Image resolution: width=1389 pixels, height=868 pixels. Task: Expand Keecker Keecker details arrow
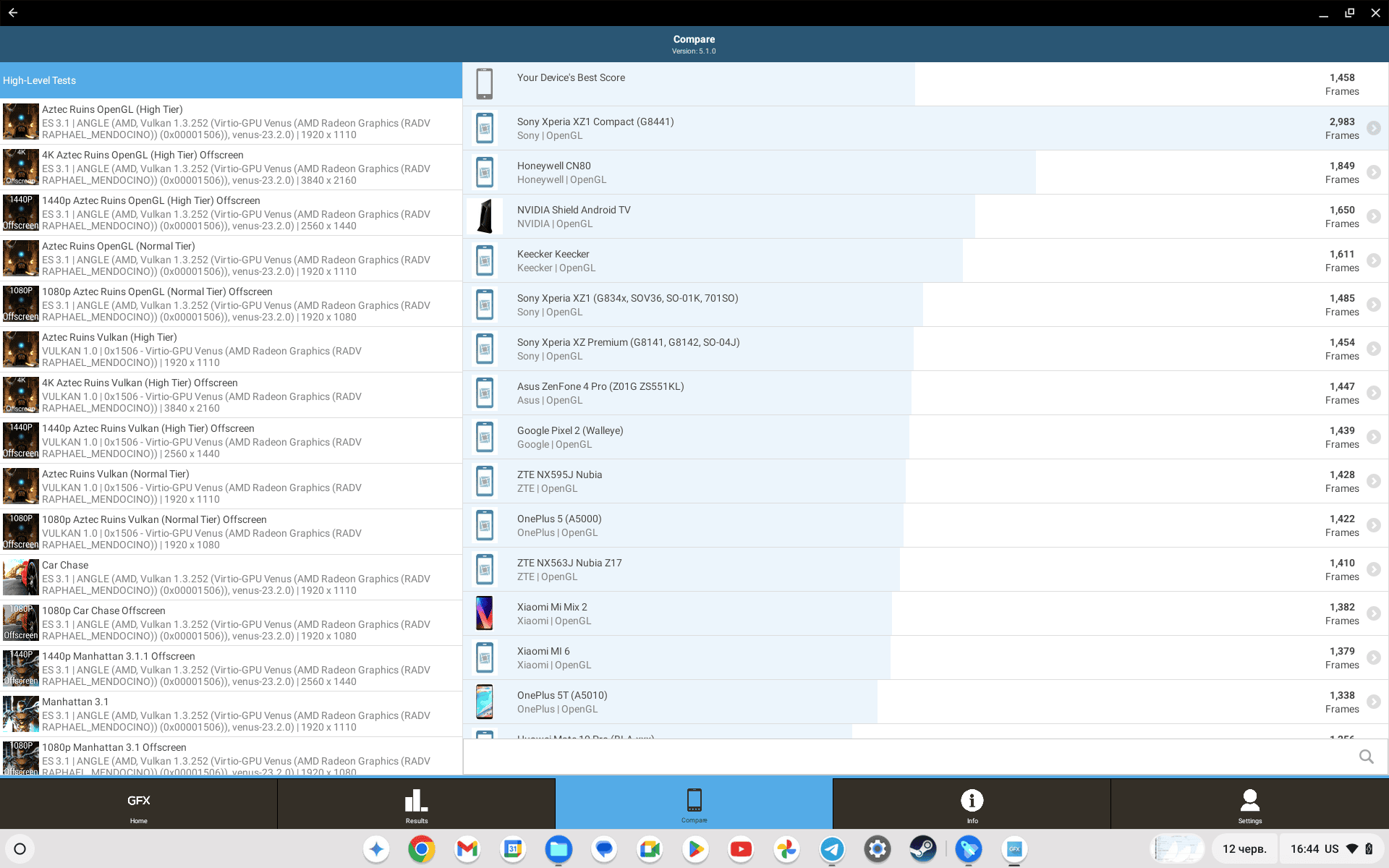pyautogui.click(x=1373, y=260)
